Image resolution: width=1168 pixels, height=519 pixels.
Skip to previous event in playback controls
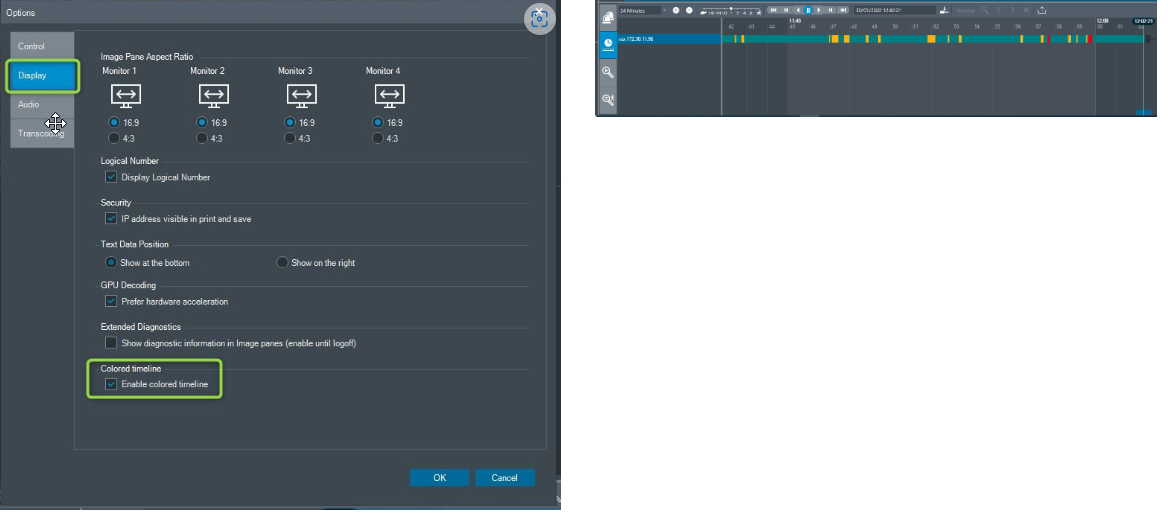pos(786,10)
